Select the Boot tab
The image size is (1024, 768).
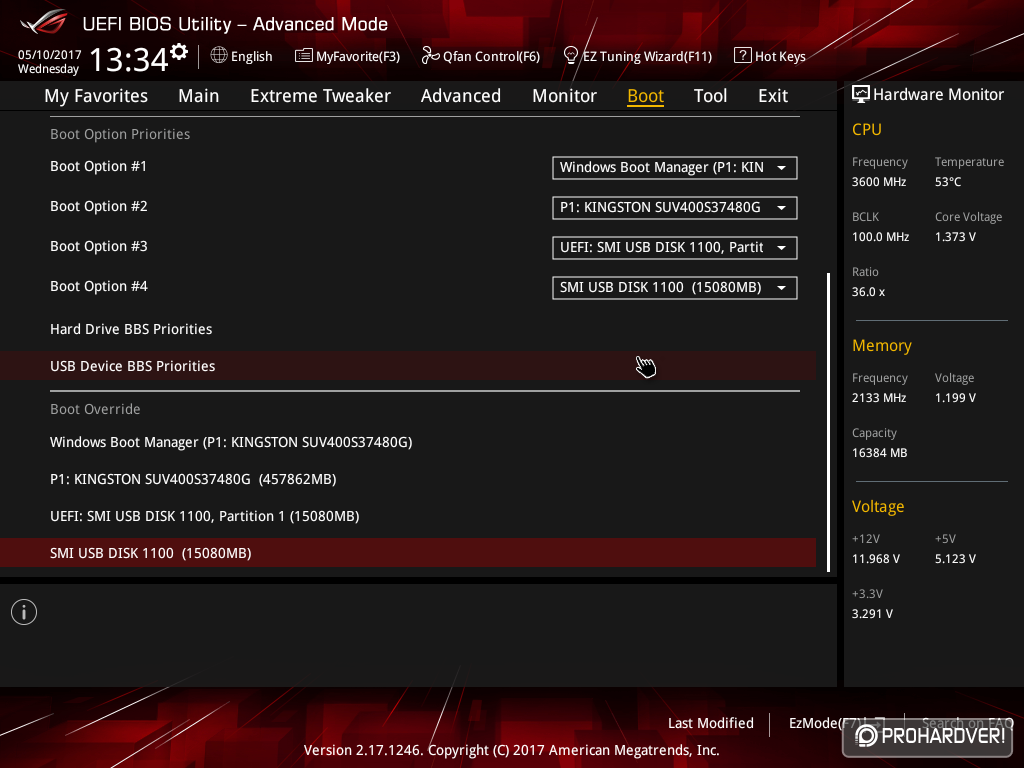click(x=645, y=96)
